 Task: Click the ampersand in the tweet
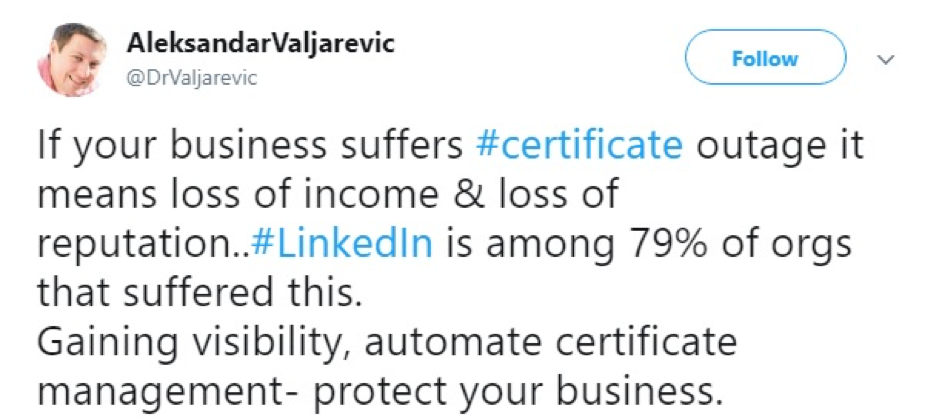(467, 195)
